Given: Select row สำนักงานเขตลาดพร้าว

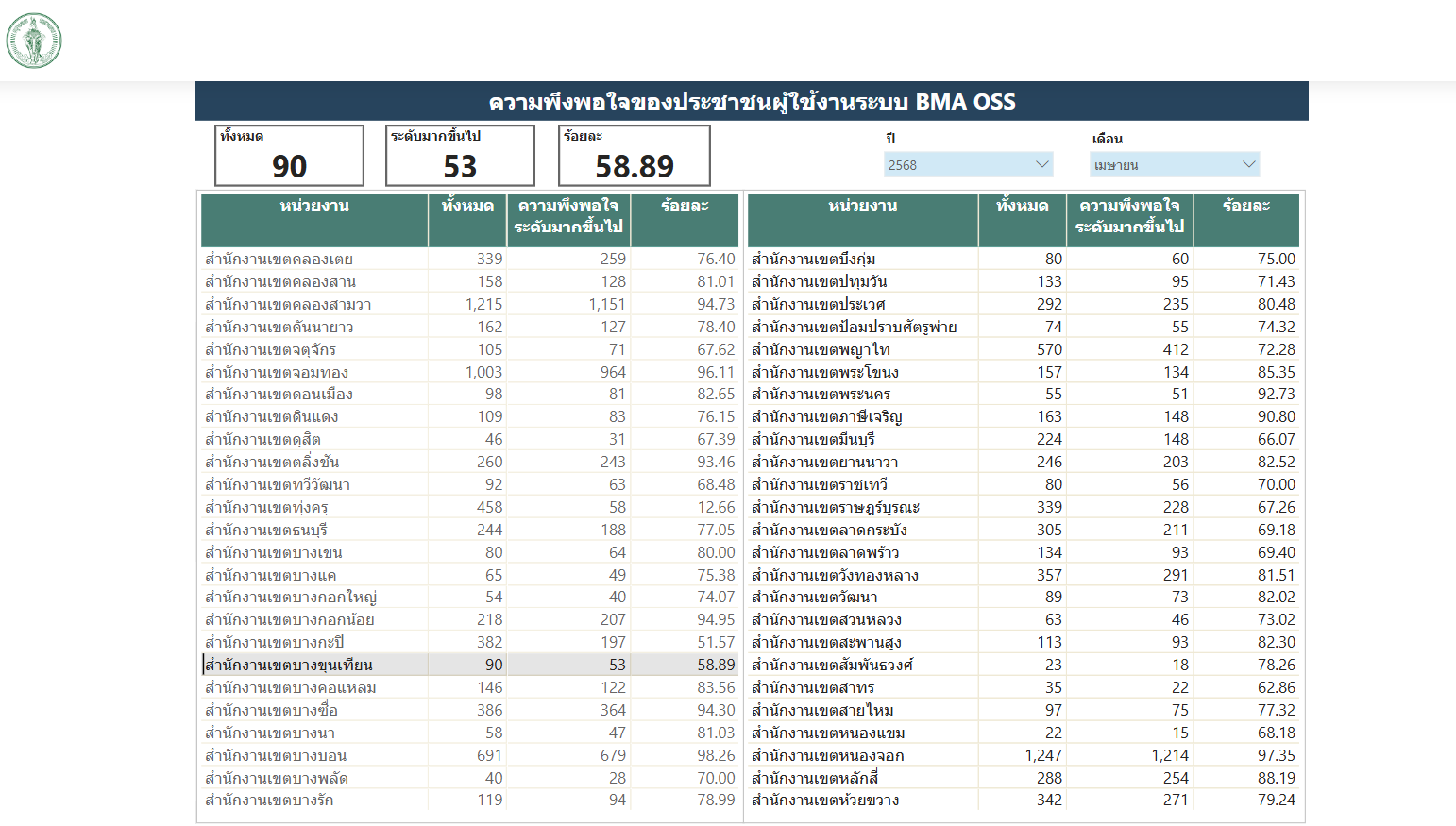Looking at the screenshot, I should point(1024,552).
